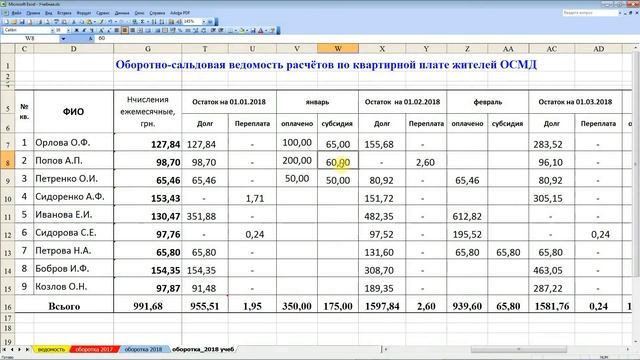This screenshot has width=640, height=360.
Task: Open the Правка menu
Action: [x=33, y=13]
